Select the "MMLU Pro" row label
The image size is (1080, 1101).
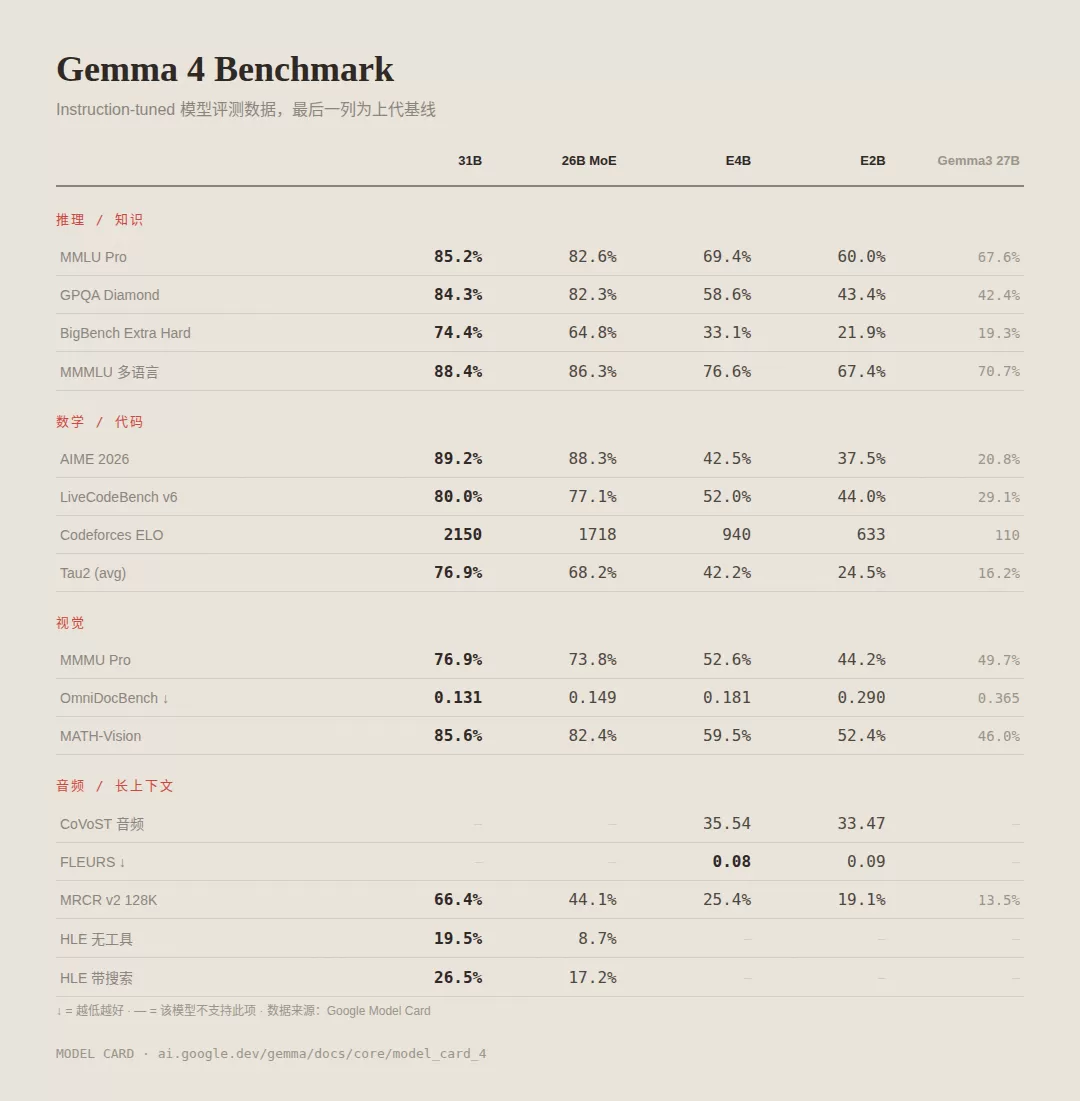93,257
